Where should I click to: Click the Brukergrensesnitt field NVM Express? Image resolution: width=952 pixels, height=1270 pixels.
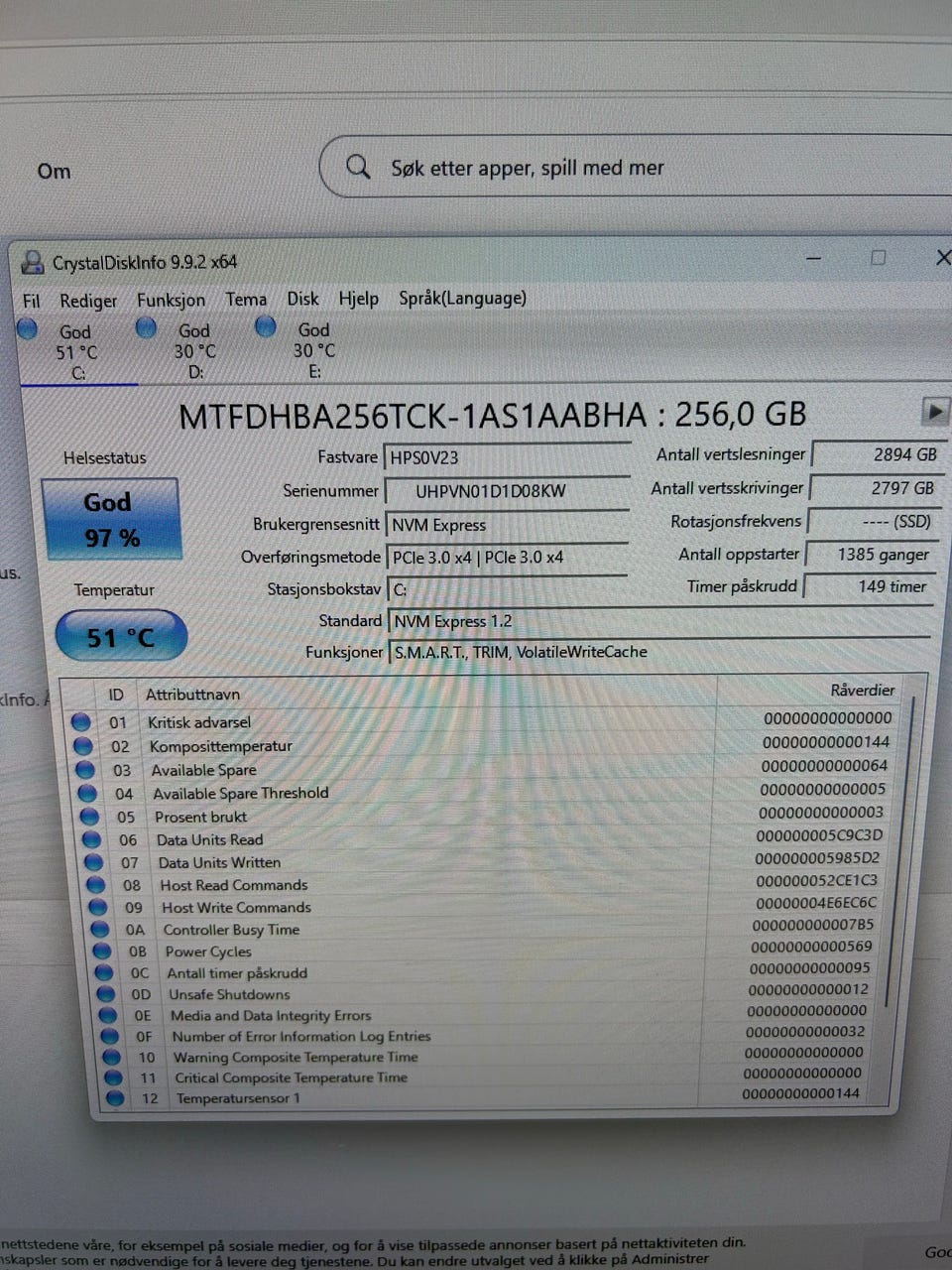pos(507,525)
